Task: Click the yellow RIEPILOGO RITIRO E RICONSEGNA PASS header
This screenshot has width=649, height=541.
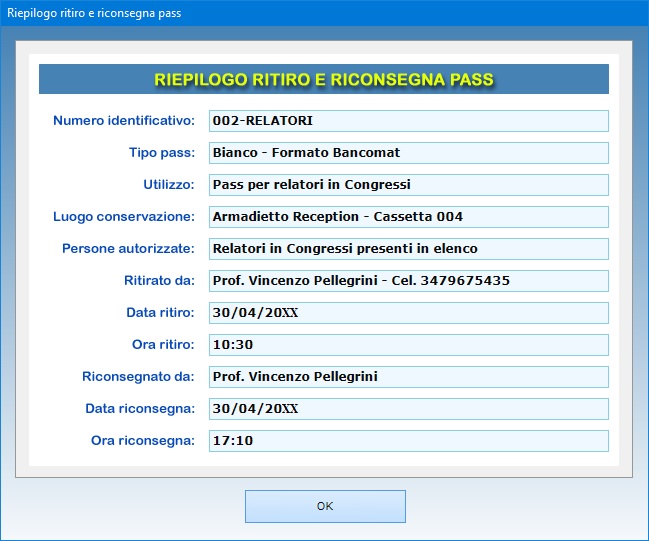Action: 324,79
